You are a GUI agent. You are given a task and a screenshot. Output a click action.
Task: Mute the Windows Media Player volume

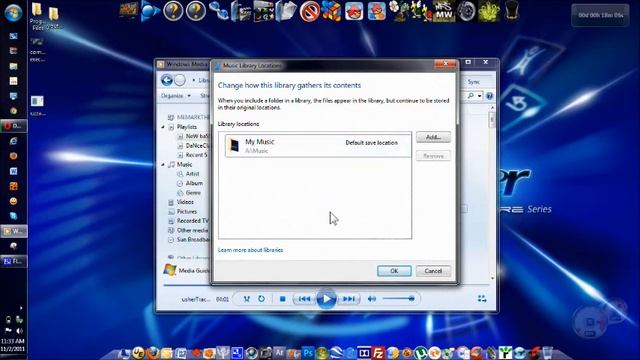click(x=371, y=299)
